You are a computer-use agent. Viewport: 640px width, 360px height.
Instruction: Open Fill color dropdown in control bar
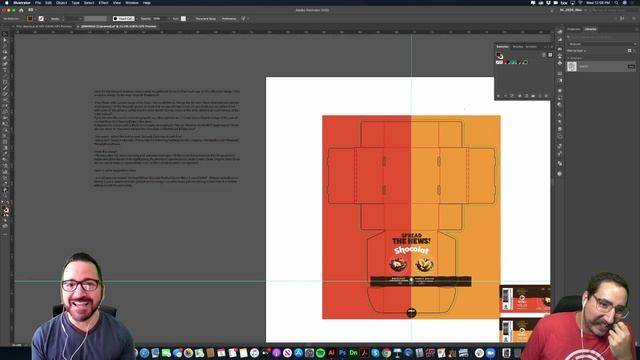(x=35, y=19)
